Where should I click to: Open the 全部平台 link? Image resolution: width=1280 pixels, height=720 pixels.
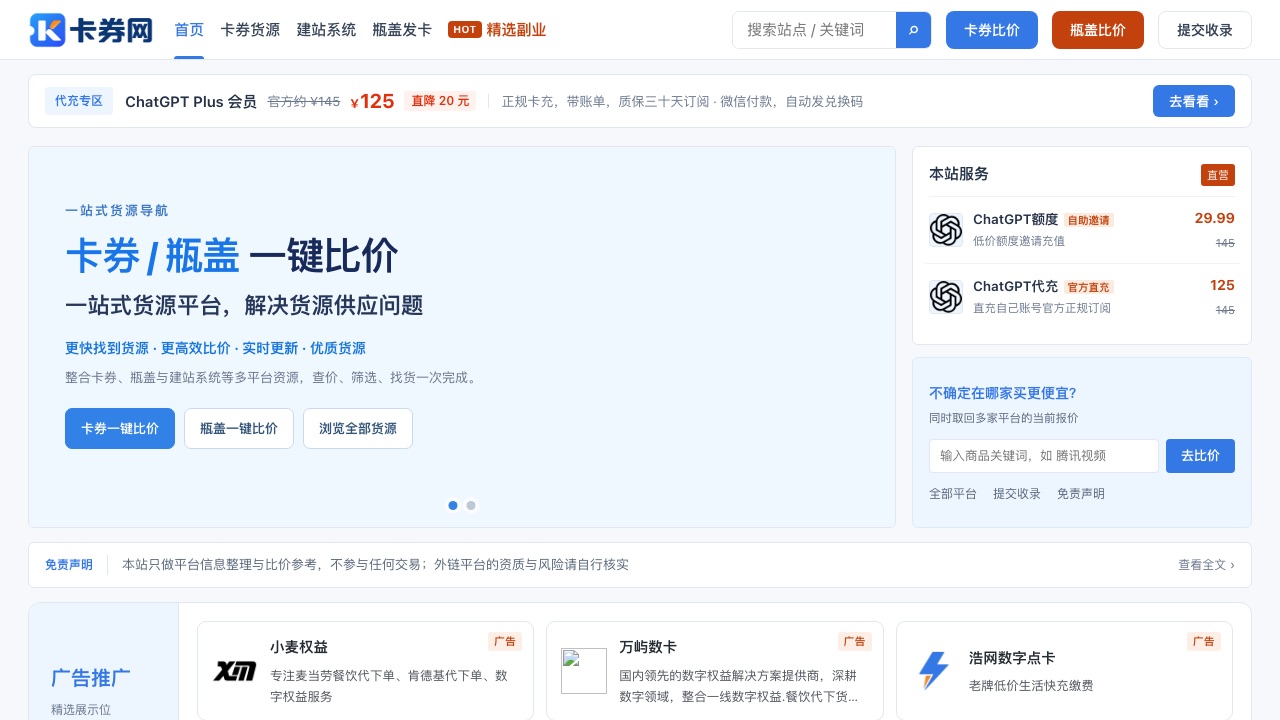tap(953, 494)
